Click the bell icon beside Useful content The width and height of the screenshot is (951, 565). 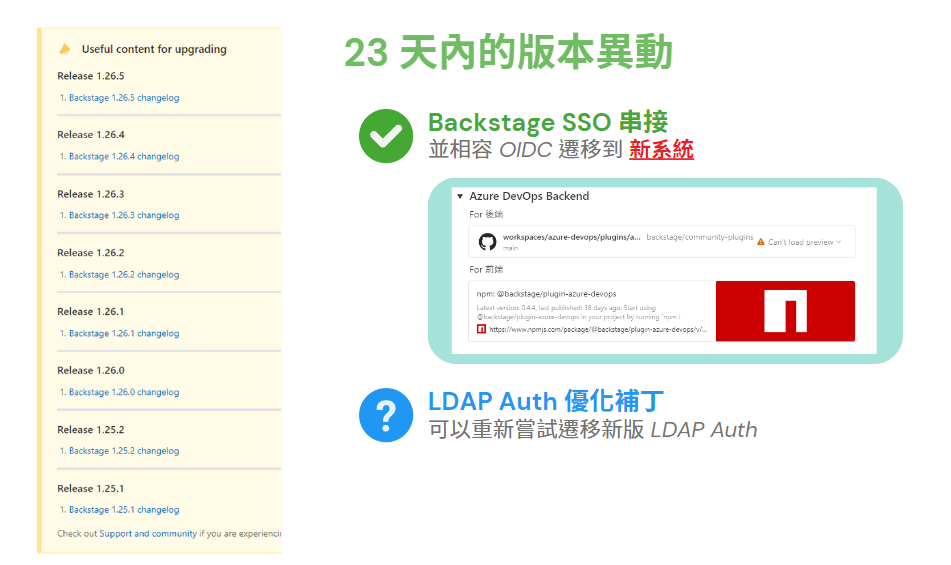(65, 49)
